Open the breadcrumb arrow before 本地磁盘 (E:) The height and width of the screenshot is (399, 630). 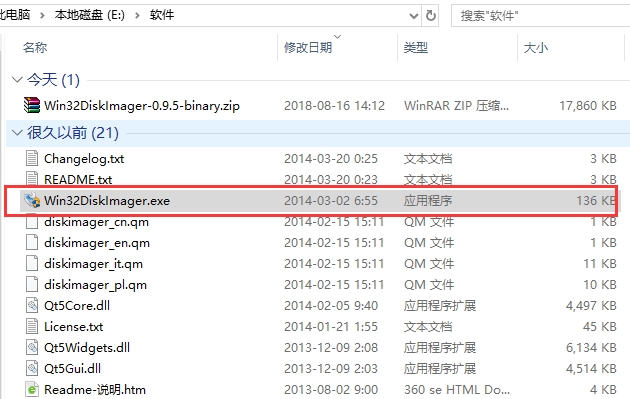coord(42,16)
